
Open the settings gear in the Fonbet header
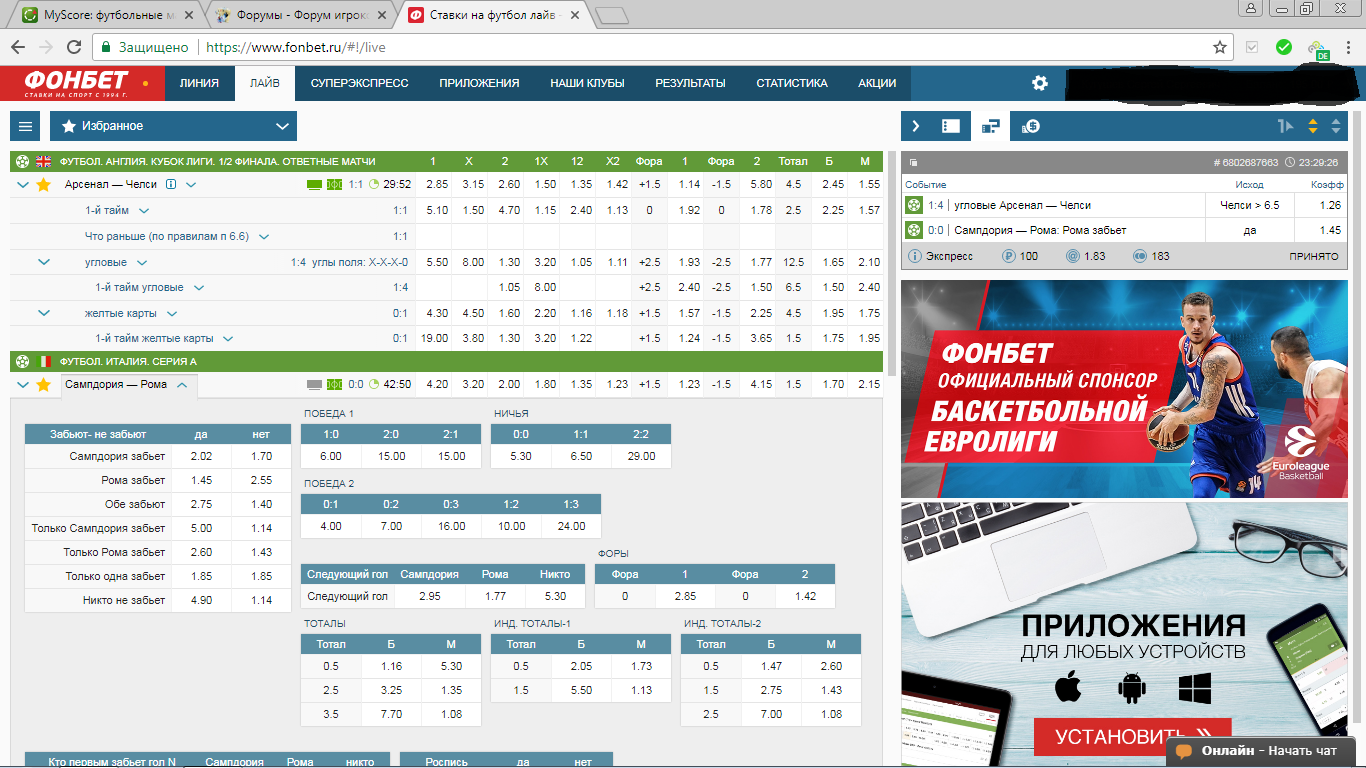point(1040,83)
